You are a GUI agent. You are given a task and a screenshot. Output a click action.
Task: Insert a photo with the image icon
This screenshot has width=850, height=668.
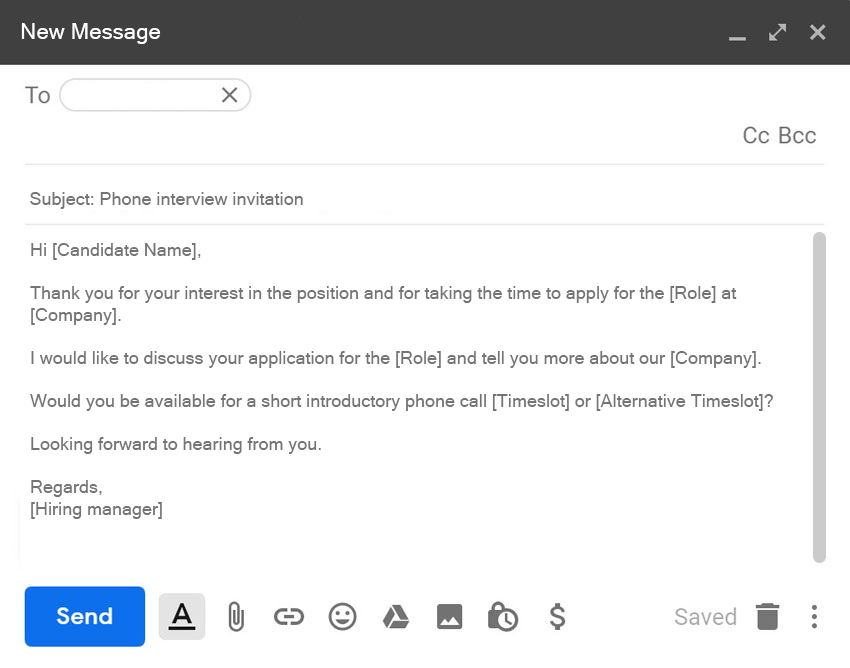[x=449, y=617]
